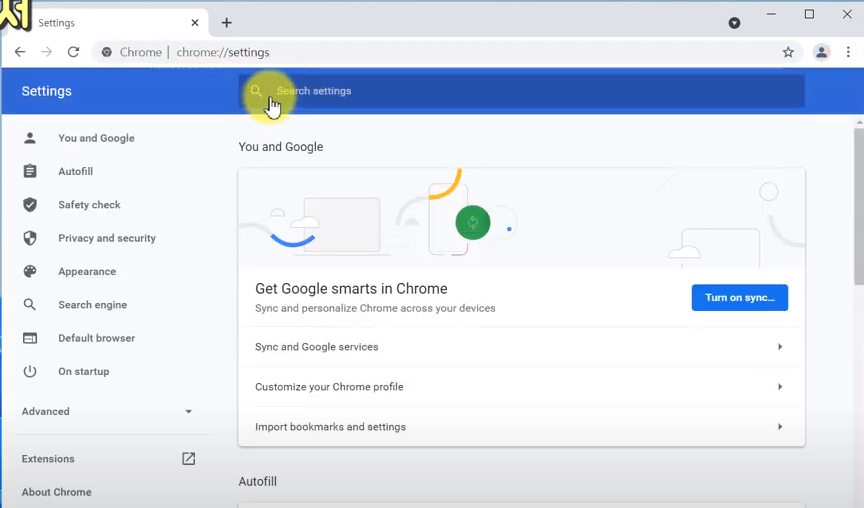Open a new tab with the plus button
Screen dimensions: 864x508
(226, 23)
